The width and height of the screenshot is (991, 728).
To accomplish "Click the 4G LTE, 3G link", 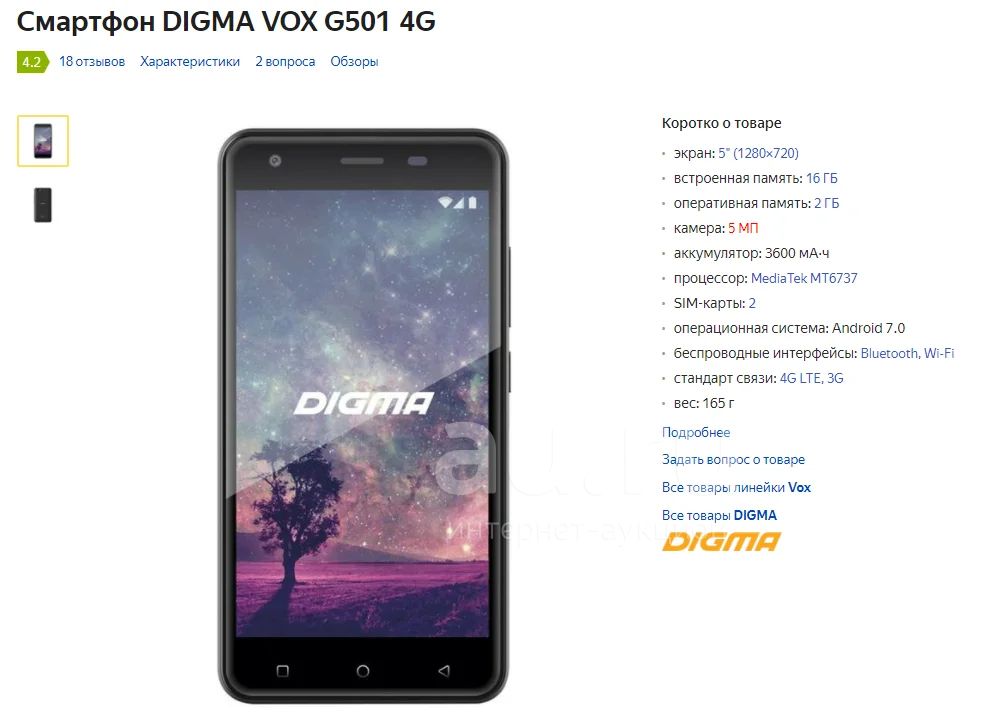I will pos(812,378).
